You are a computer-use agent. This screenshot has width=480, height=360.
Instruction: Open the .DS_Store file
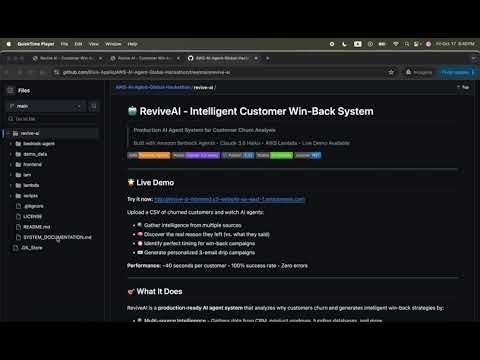tap(31, 248)
